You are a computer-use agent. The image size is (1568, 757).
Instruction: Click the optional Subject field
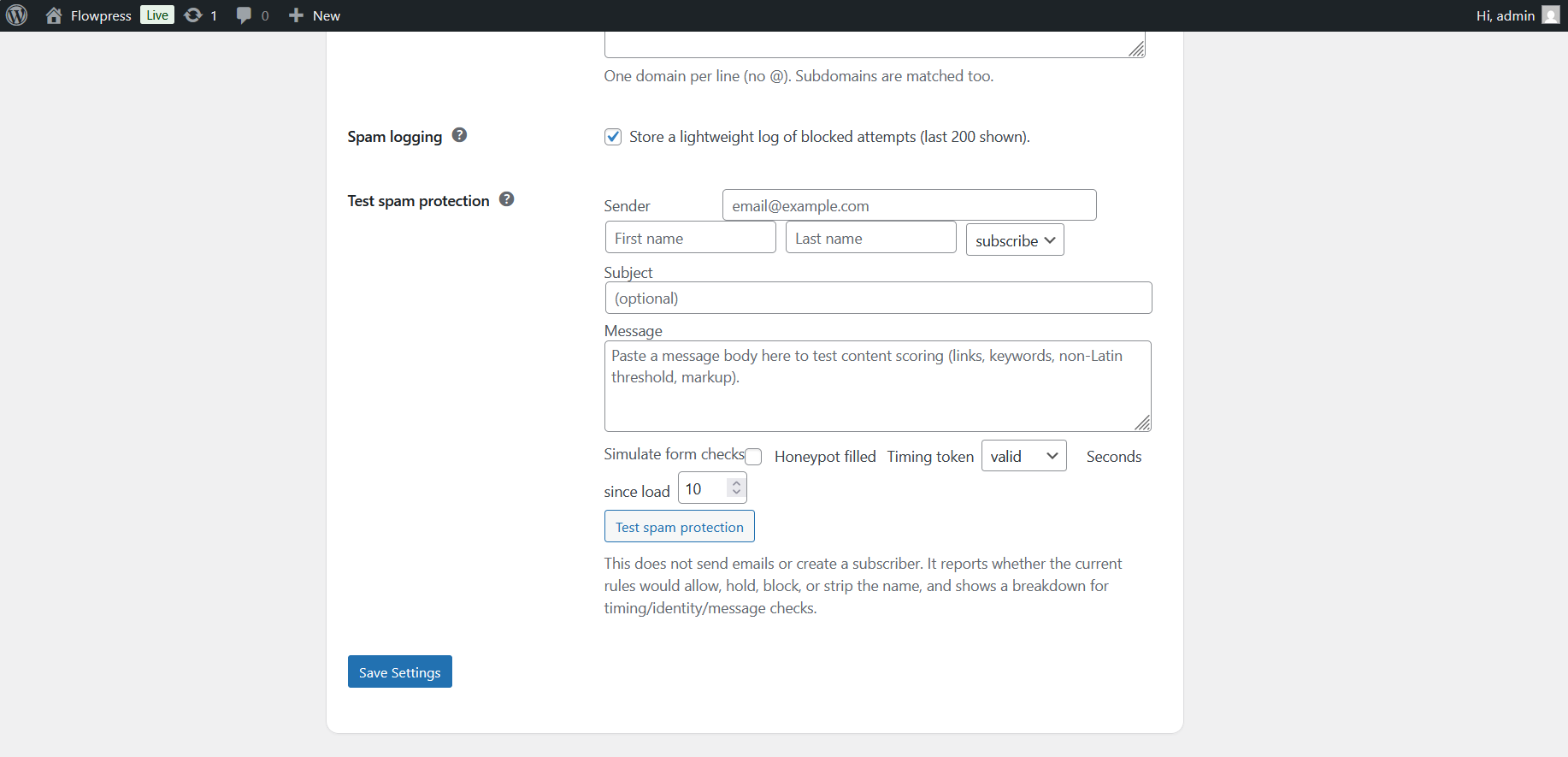point(879,298)
